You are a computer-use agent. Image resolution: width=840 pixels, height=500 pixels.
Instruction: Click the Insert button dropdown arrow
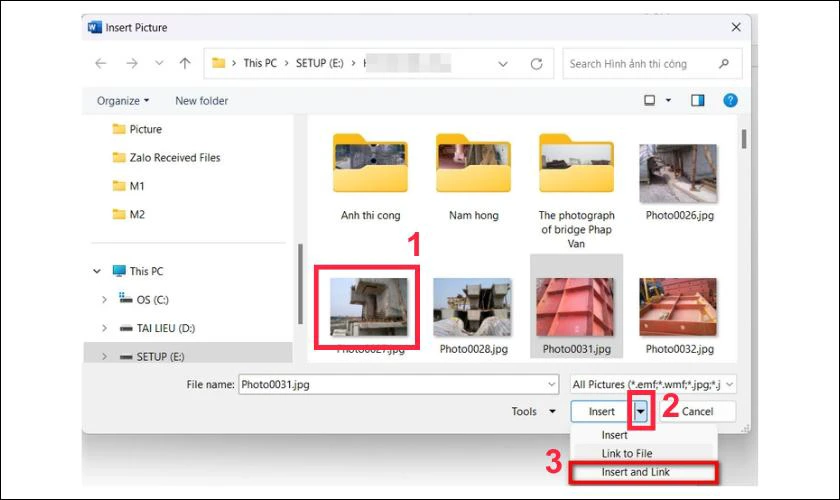[x=640, y=412]
